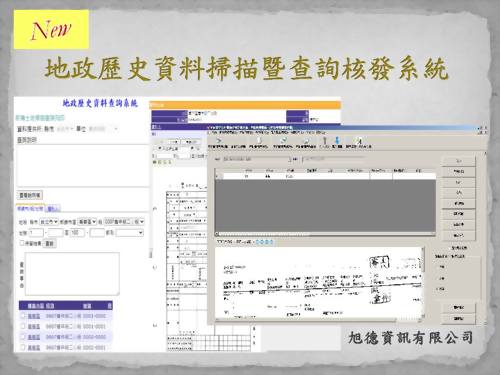Click the land number field containing 1

(36, 233)
